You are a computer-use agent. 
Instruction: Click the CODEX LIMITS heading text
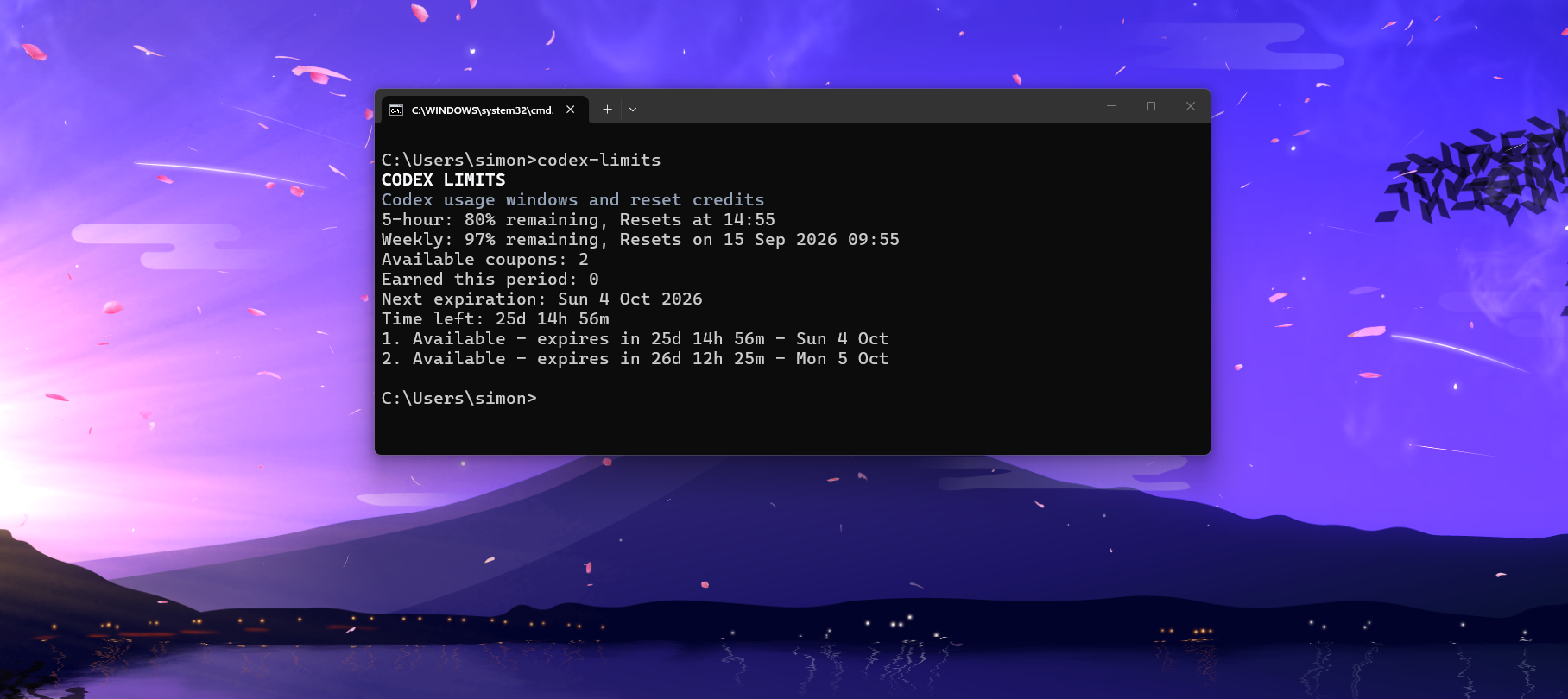444,179
